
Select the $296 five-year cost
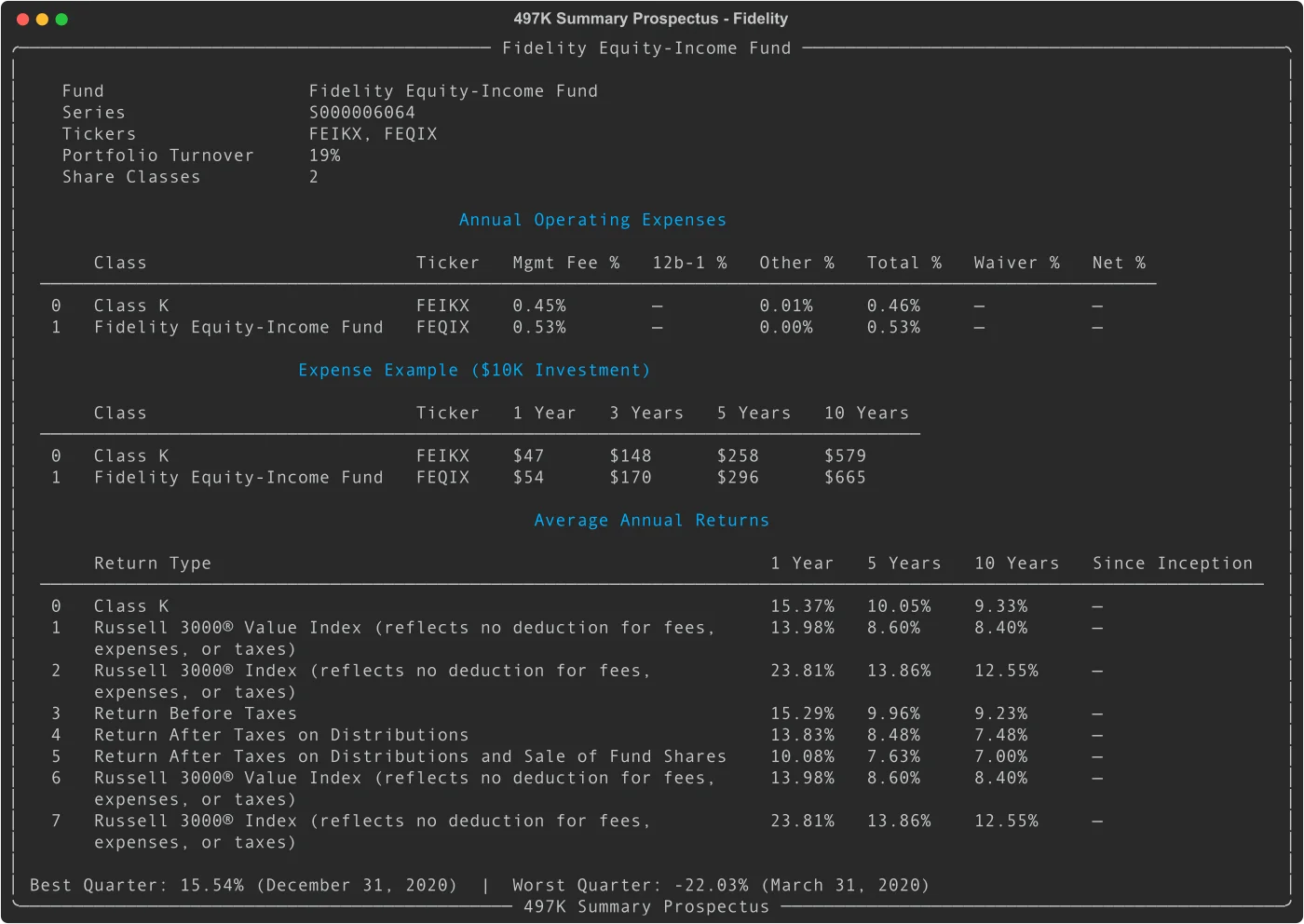pos(738,477)
